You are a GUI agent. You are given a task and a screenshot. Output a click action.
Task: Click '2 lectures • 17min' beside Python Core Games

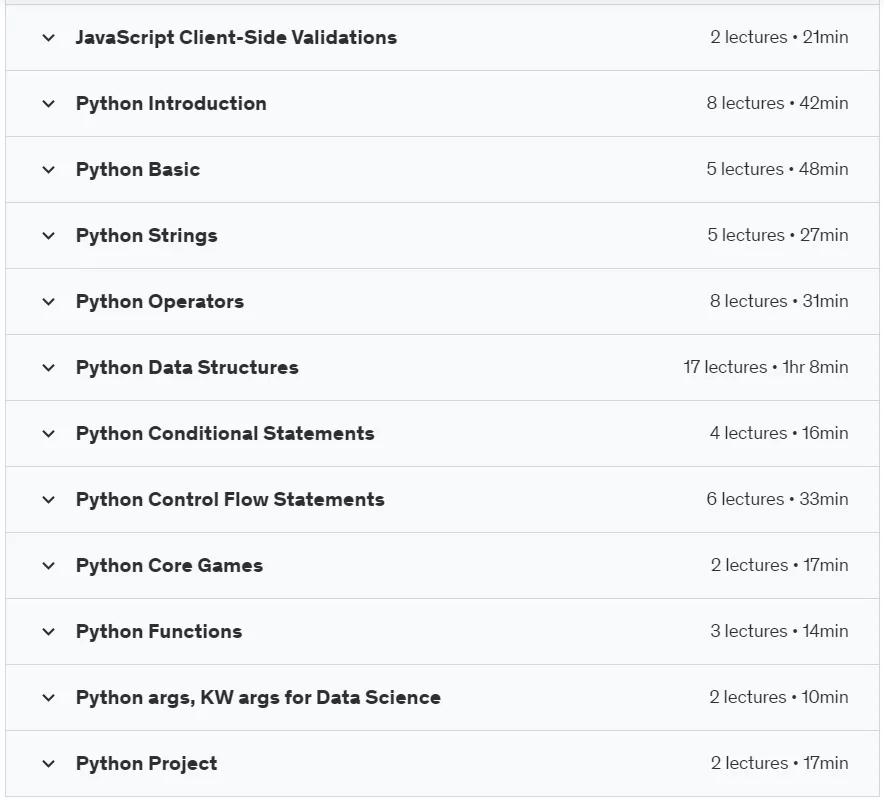pyautogui.click(x=779, y=565)
